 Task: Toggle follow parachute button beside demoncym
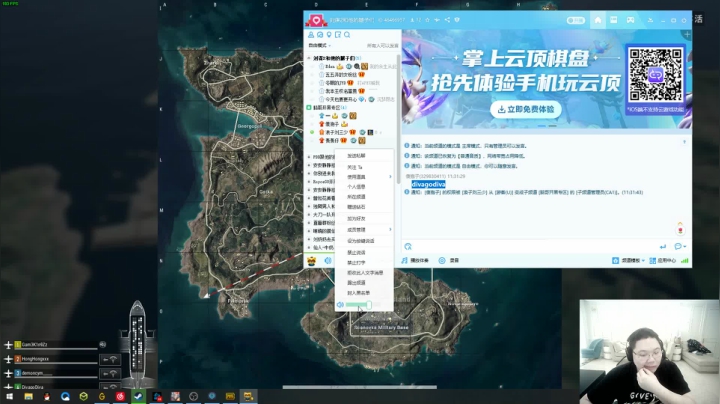point(109,374)
